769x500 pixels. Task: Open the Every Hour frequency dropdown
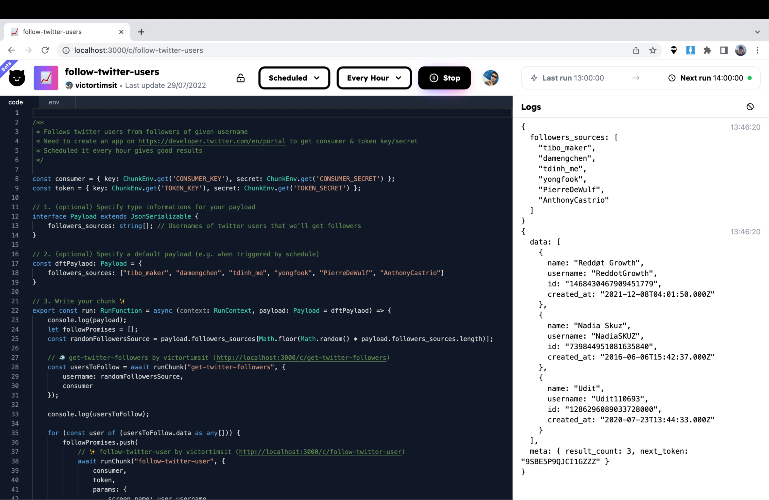374,78
